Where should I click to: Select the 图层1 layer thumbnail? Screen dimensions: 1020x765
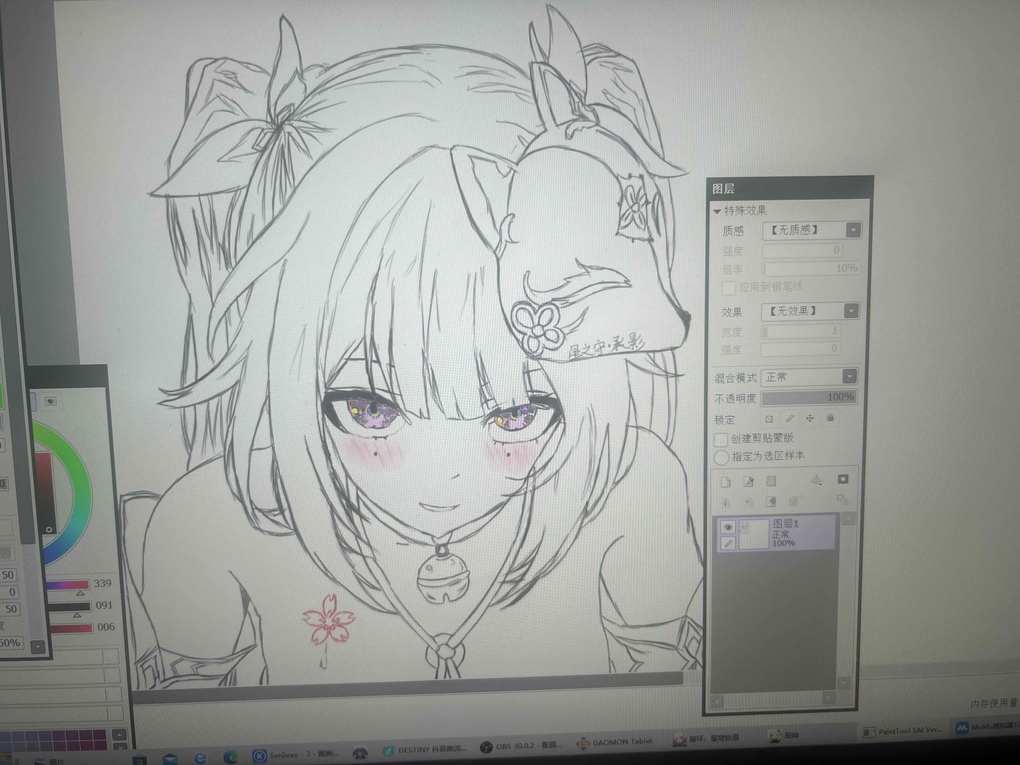(x=753, y=534)
